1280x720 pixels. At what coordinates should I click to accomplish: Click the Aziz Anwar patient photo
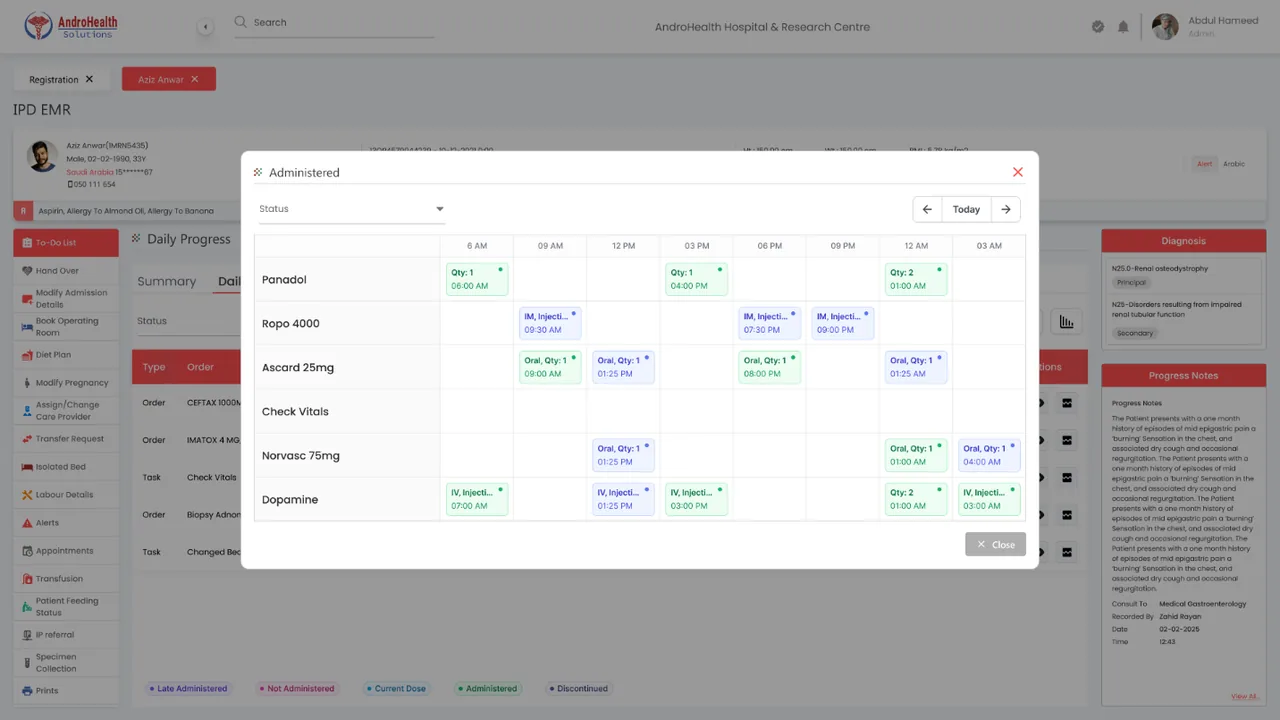[42, 156]
